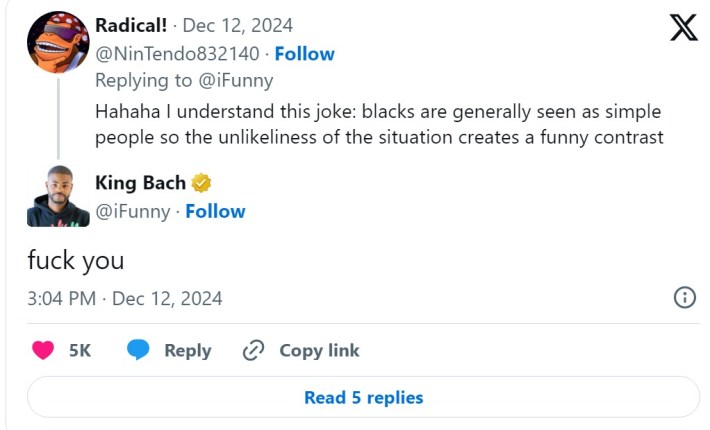Open the "3:04 PM · Dec 12, 2024" timestamp
Screen dimensions: 710x430
[125, 298]
